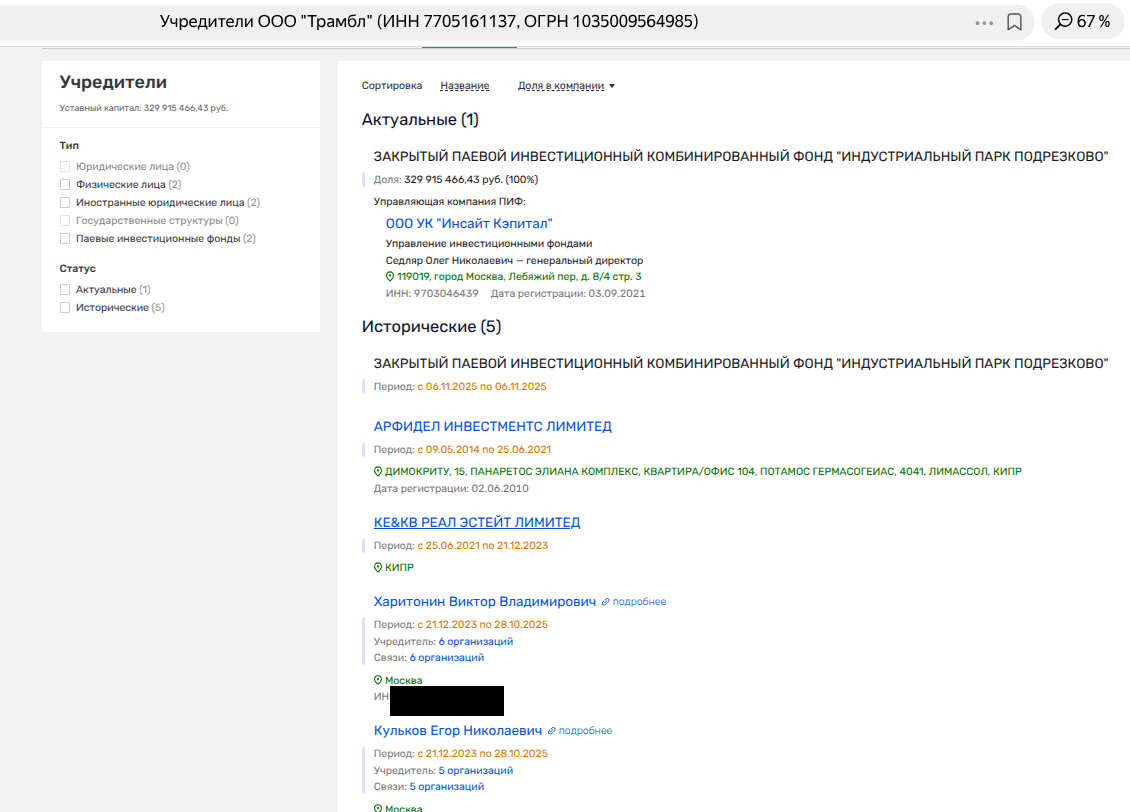1130x812 pixels.
Task: Open the ООО УК "Инсайт Кэпитал" link
Action: [468, 224]
